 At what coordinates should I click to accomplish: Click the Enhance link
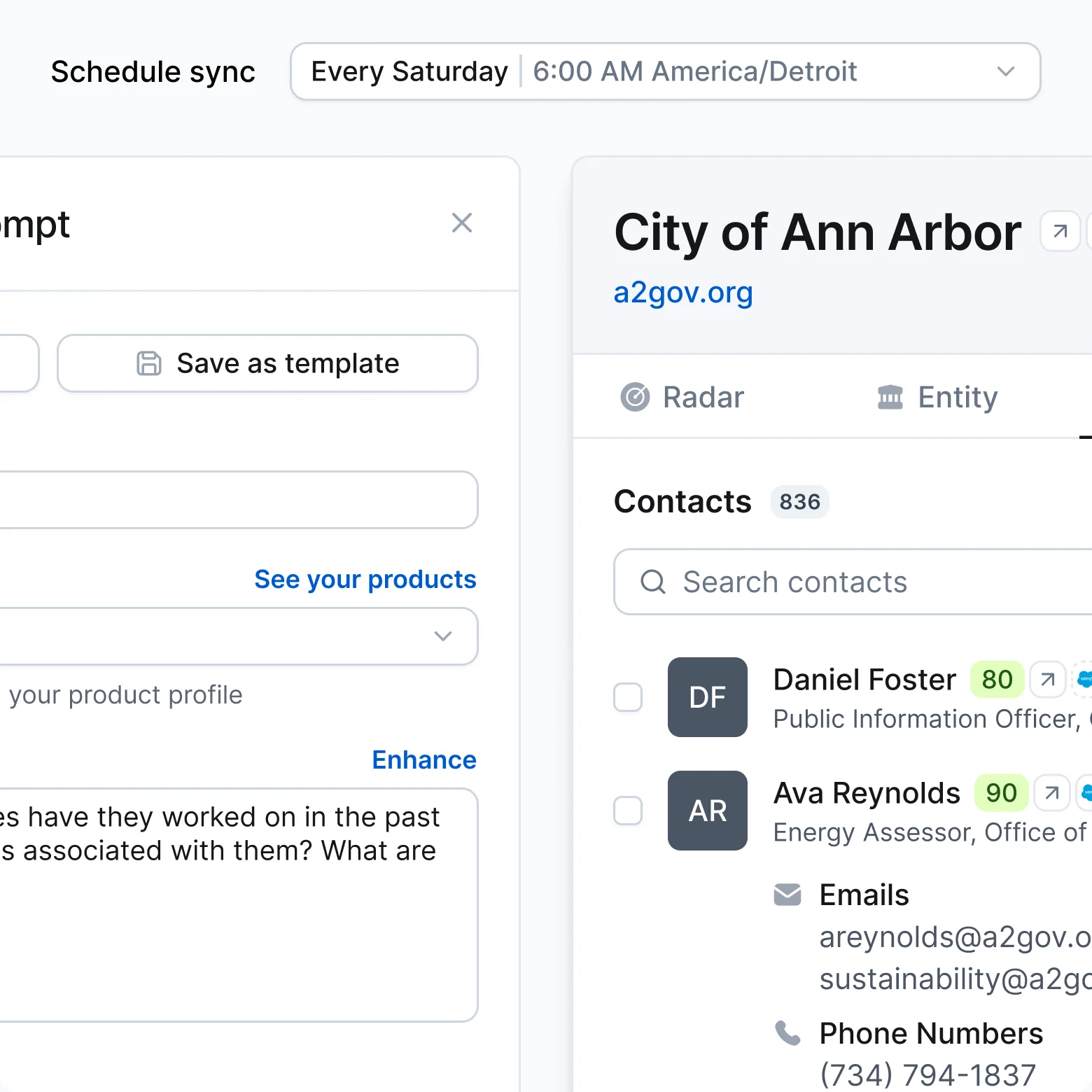click(x=424, y=759)
